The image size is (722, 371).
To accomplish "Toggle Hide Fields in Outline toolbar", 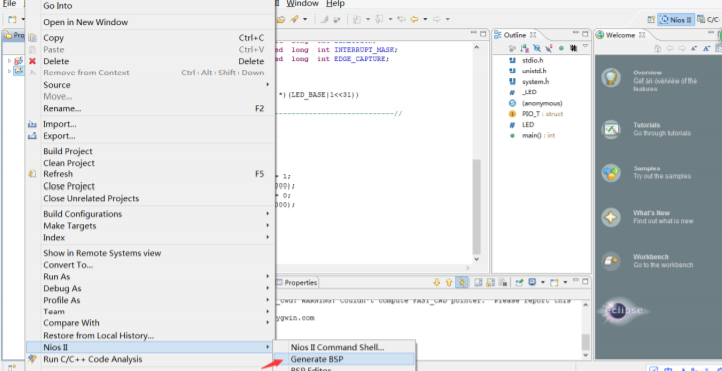I will point(537,48).
